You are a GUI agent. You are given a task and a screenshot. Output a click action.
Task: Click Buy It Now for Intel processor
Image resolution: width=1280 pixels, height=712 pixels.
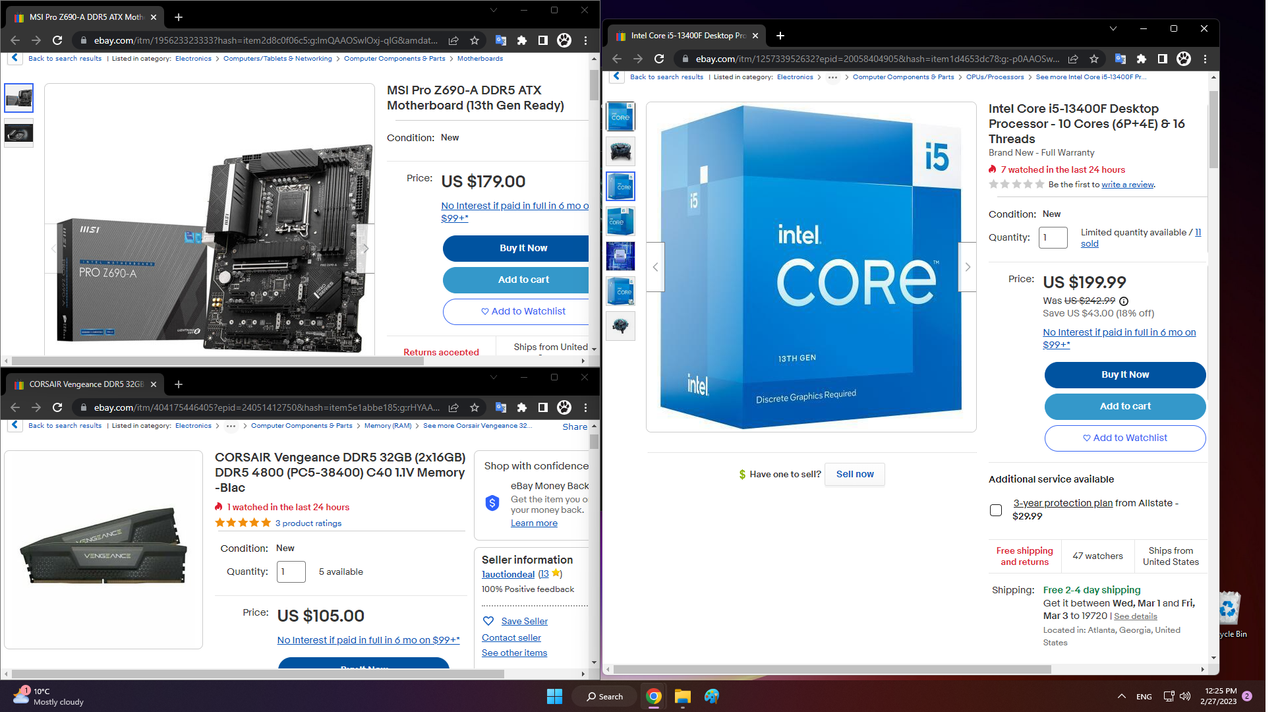click(1125, 375)
